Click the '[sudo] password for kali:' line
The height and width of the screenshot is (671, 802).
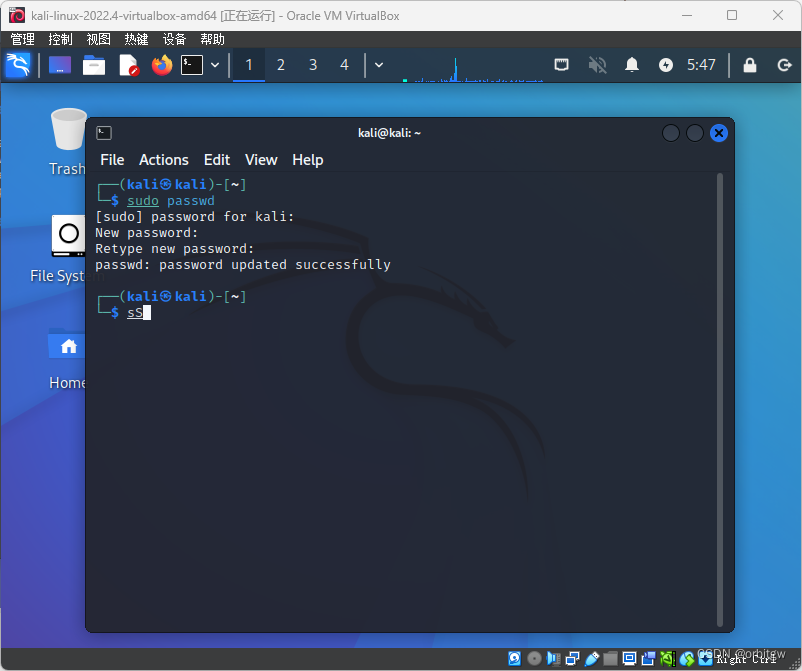(x=194, y=217)
